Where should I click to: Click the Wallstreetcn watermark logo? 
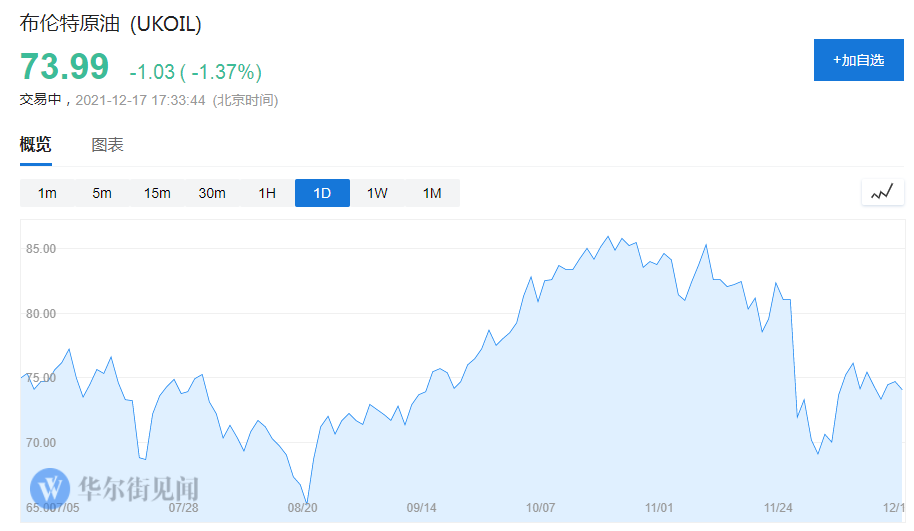point(114,488)
